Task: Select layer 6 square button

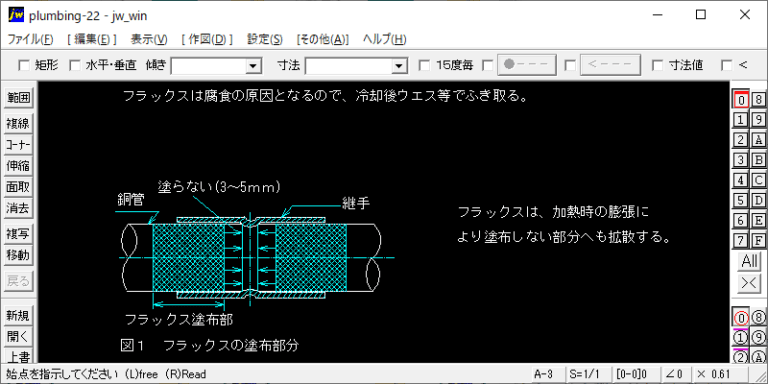Action: tap(741, 220)
